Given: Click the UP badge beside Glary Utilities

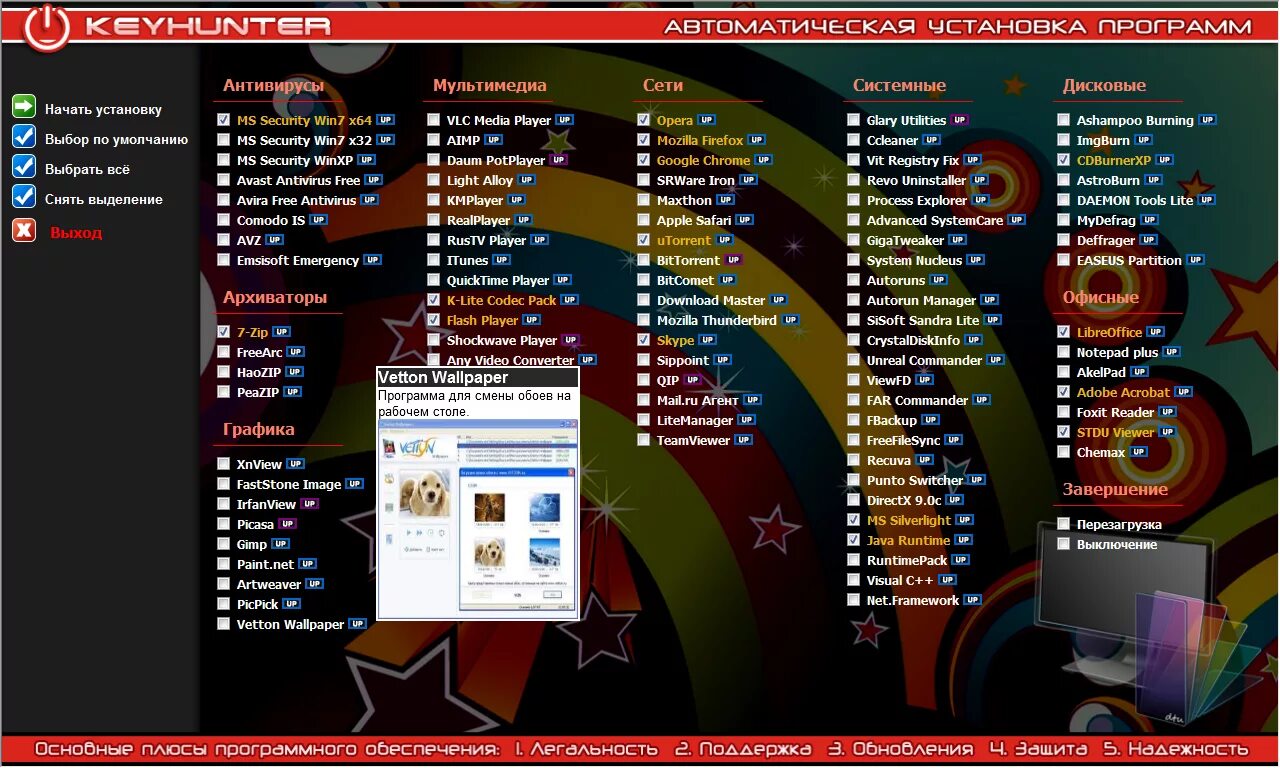Looking at the screenshot, I should (x=959, y=120).
